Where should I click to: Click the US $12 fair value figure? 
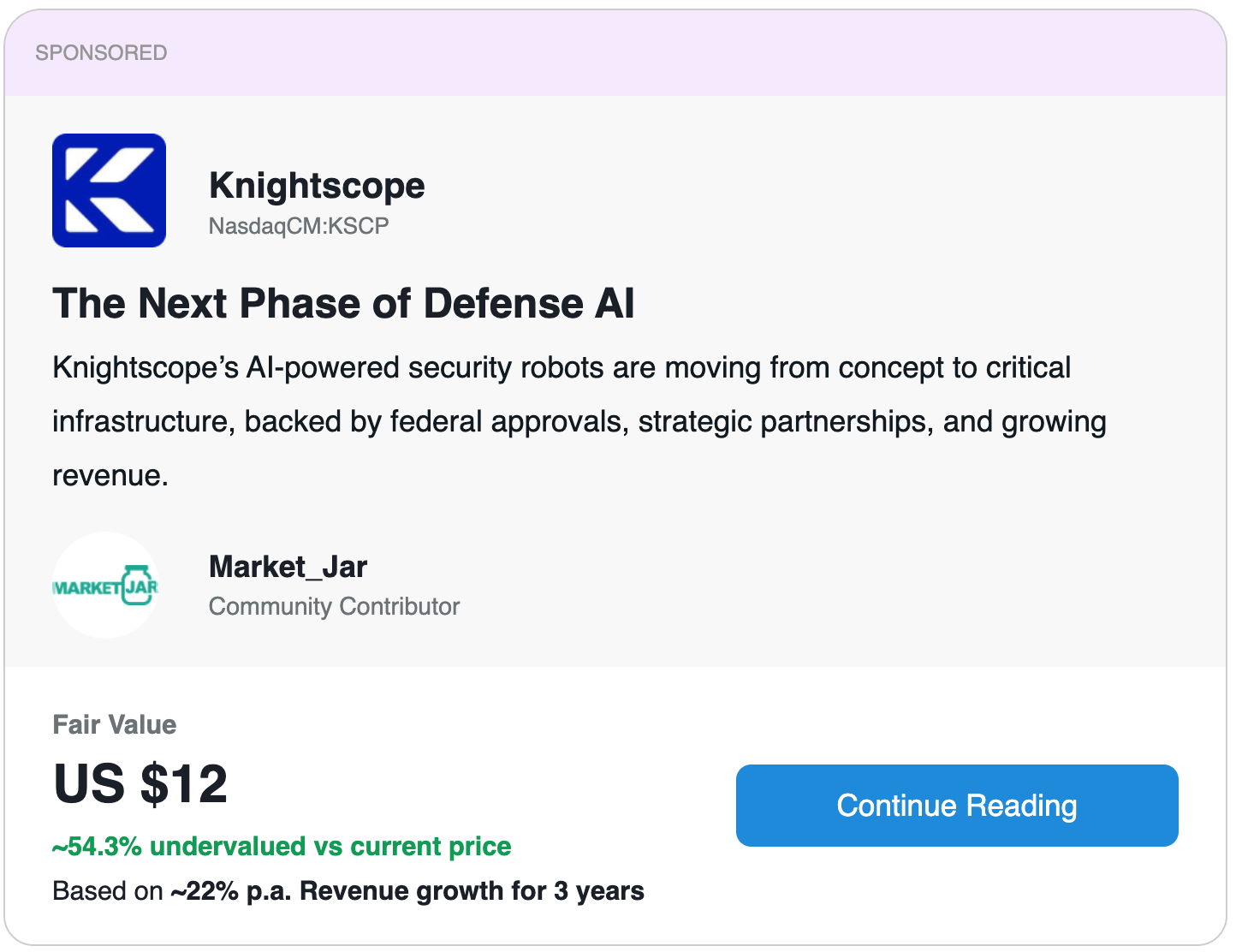coord(140,783)
